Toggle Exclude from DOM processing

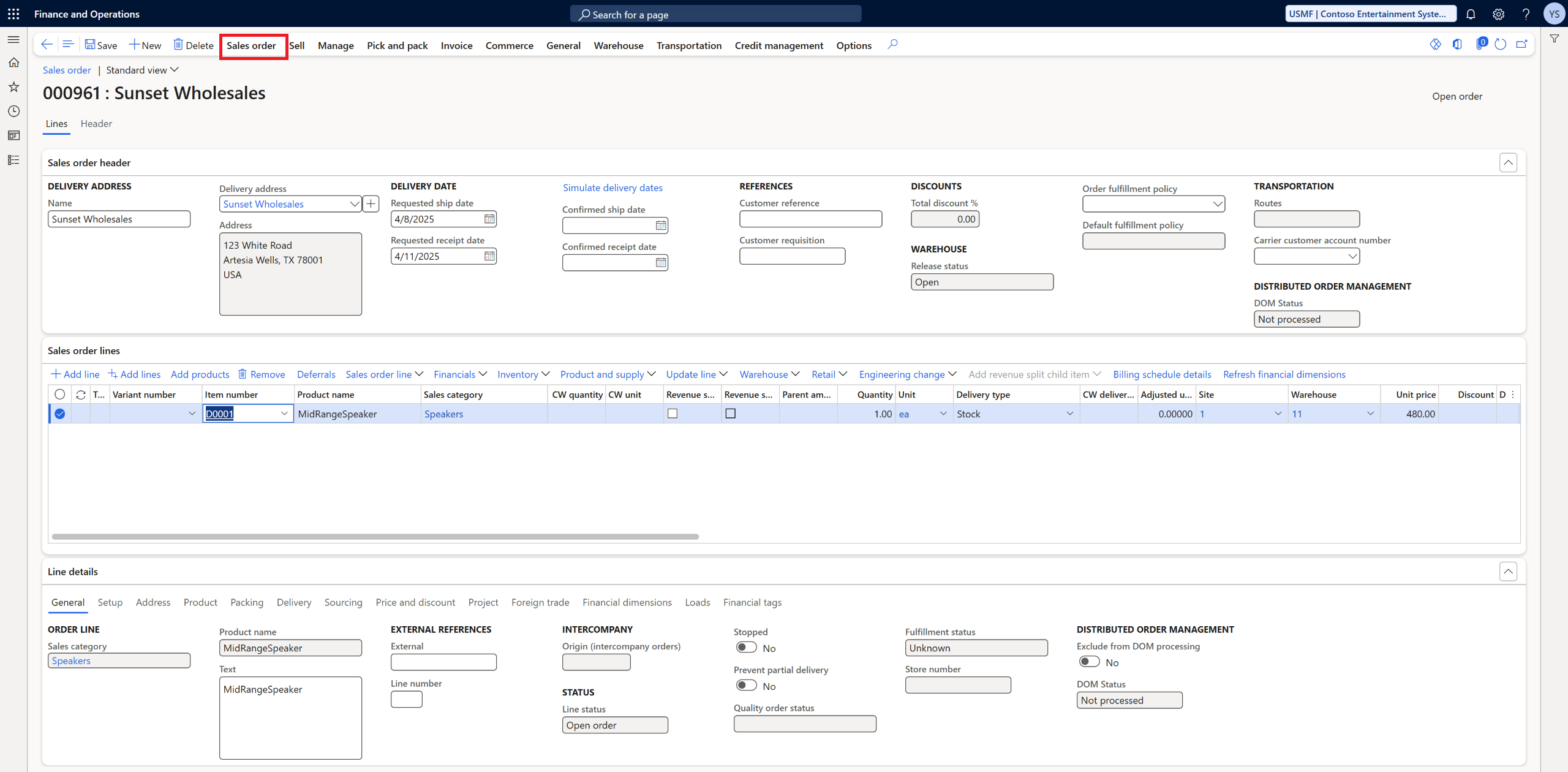(x=1089, y=661)
